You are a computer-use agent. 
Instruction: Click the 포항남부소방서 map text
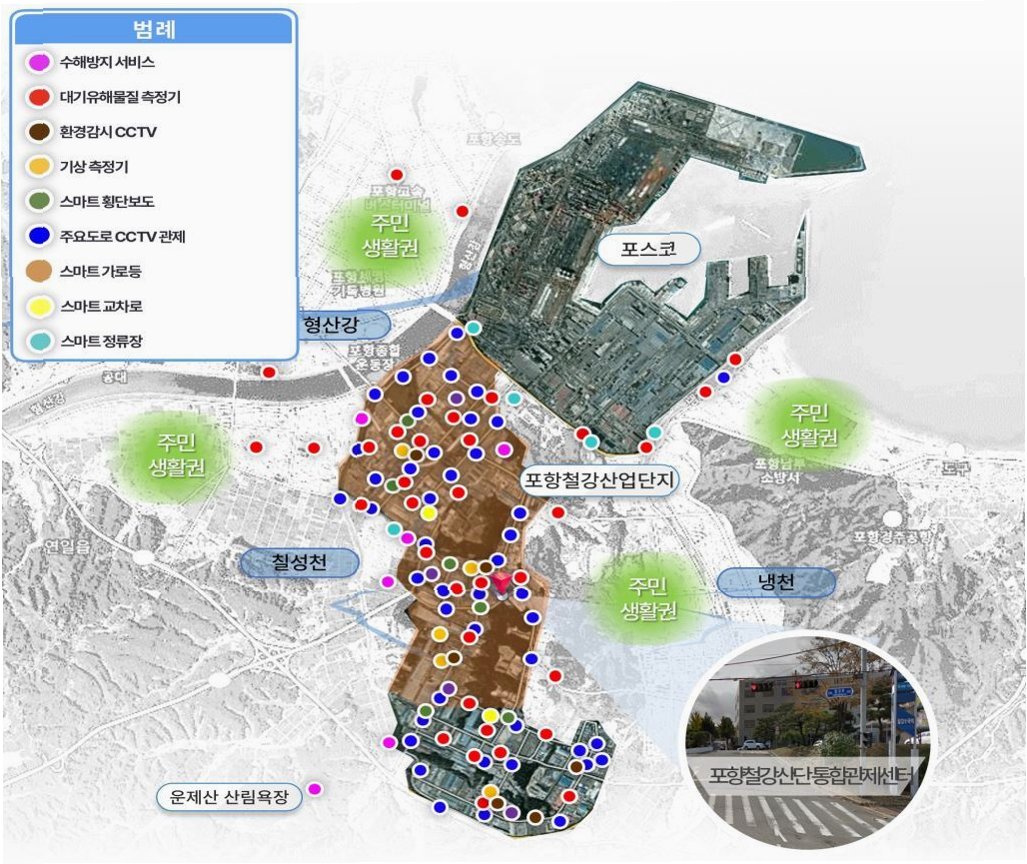779,471
